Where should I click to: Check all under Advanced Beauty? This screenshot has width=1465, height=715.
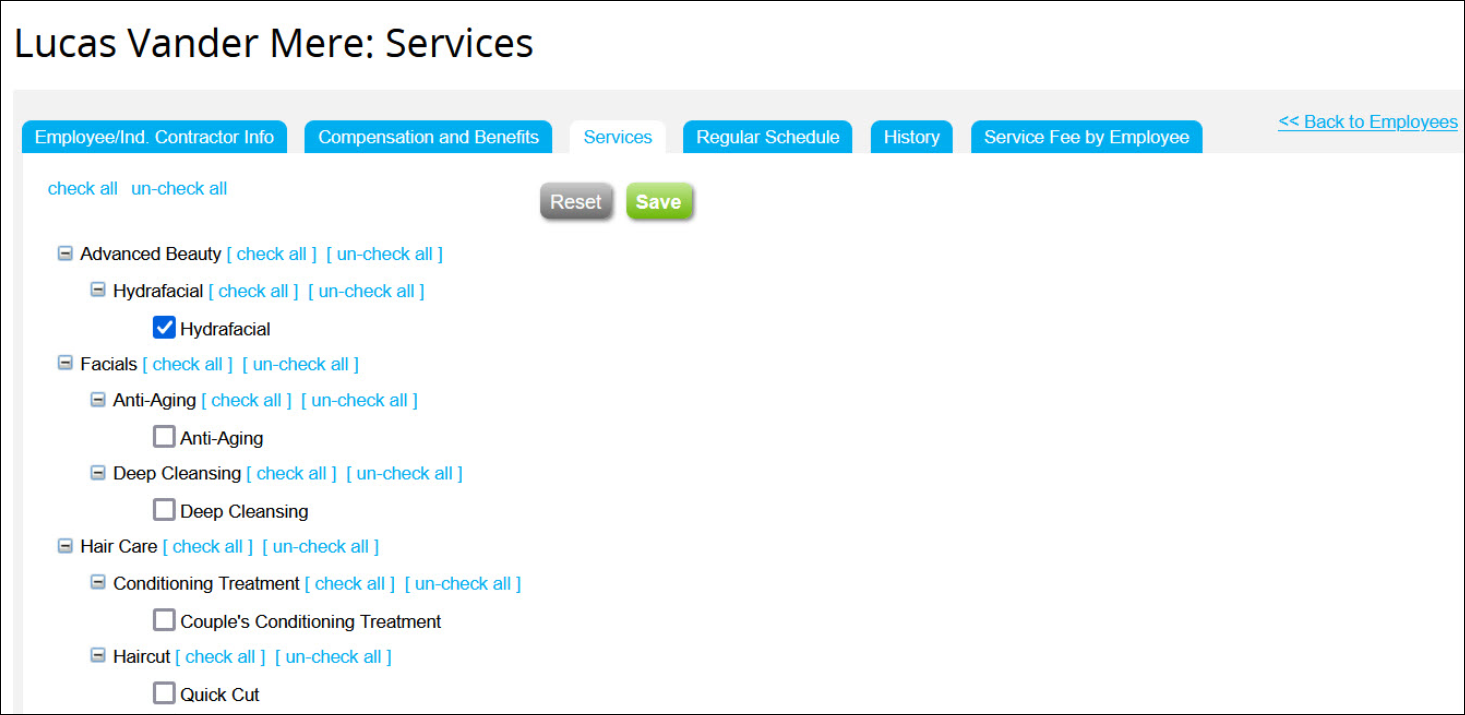[x=272, y=254]
